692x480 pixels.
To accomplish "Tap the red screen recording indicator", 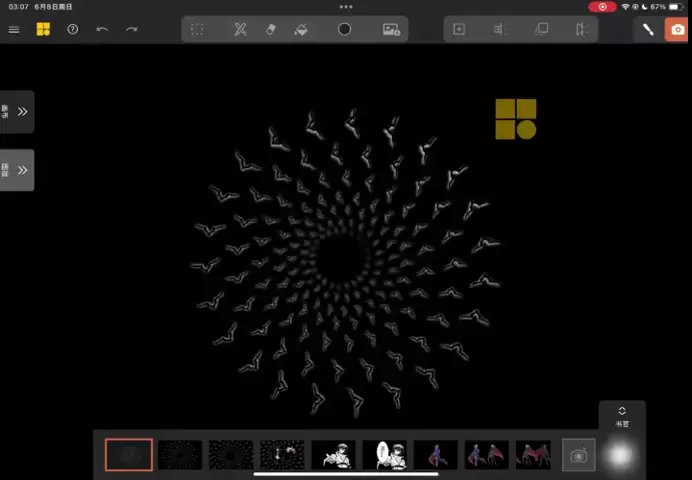I will pyautogui.click(x=602, y=7).
